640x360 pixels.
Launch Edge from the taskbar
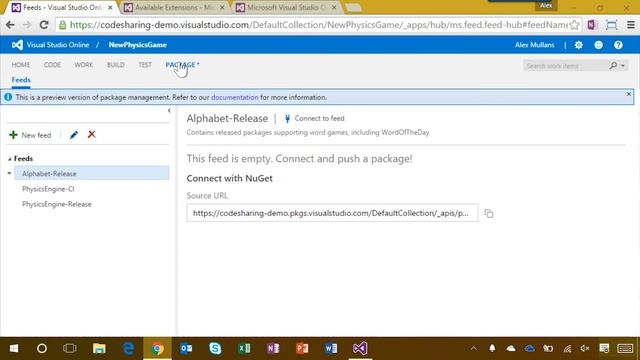[x=128, y=348]
